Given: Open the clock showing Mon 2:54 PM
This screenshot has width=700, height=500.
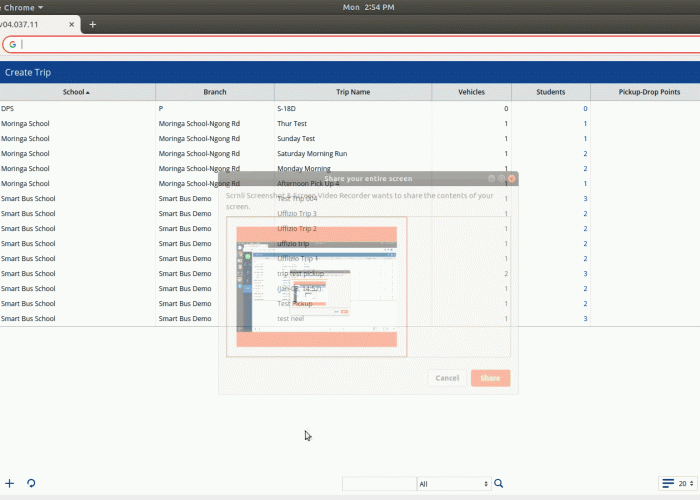Looking at the screenshot, I should coord(371,7).
